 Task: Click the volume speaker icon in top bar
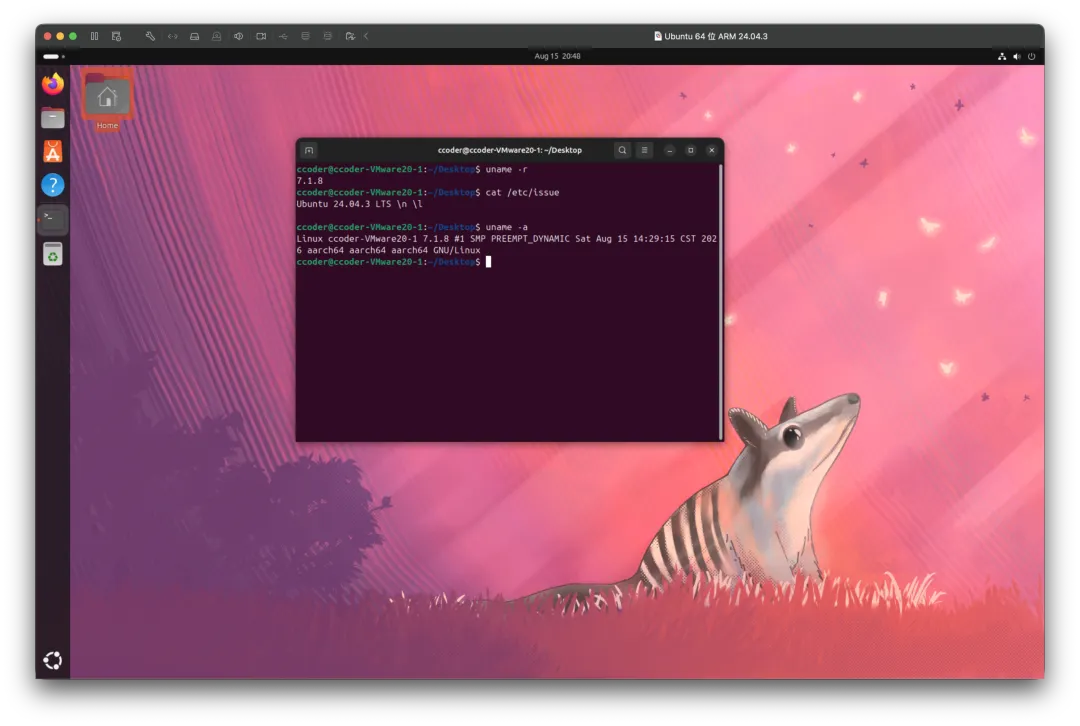pos(1017,56)
